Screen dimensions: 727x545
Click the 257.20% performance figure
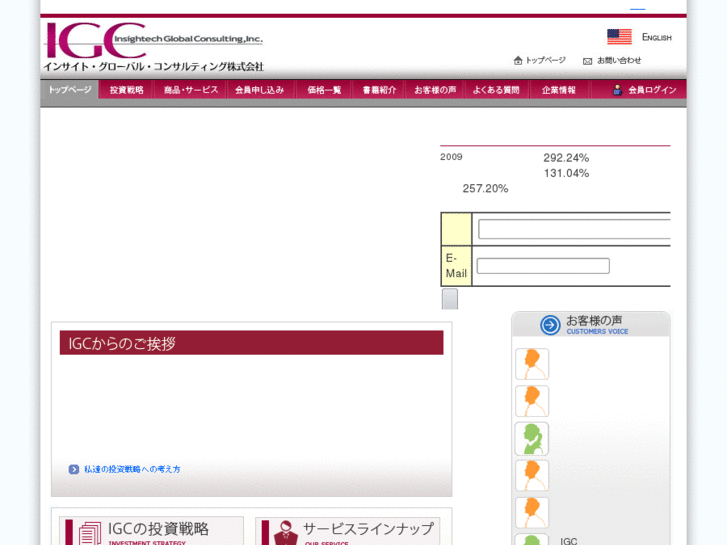pyautogui.click(x=485, y=189)
